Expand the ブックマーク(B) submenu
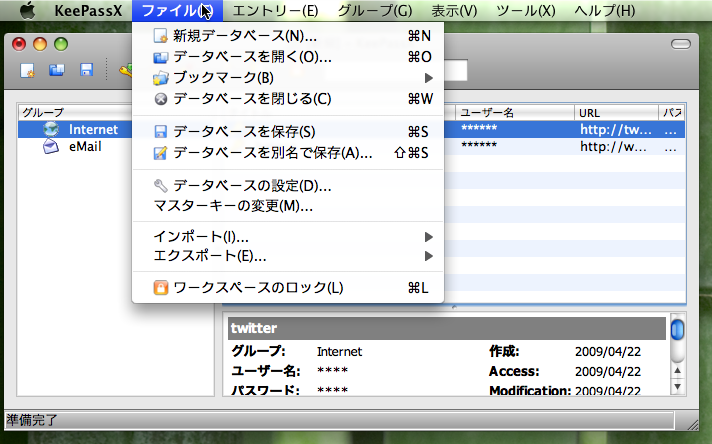The image size is (712, 444). 287,78
